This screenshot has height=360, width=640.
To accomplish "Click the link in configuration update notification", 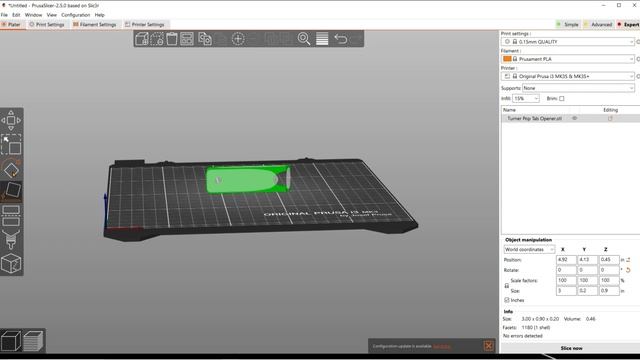I will [441, 347].
